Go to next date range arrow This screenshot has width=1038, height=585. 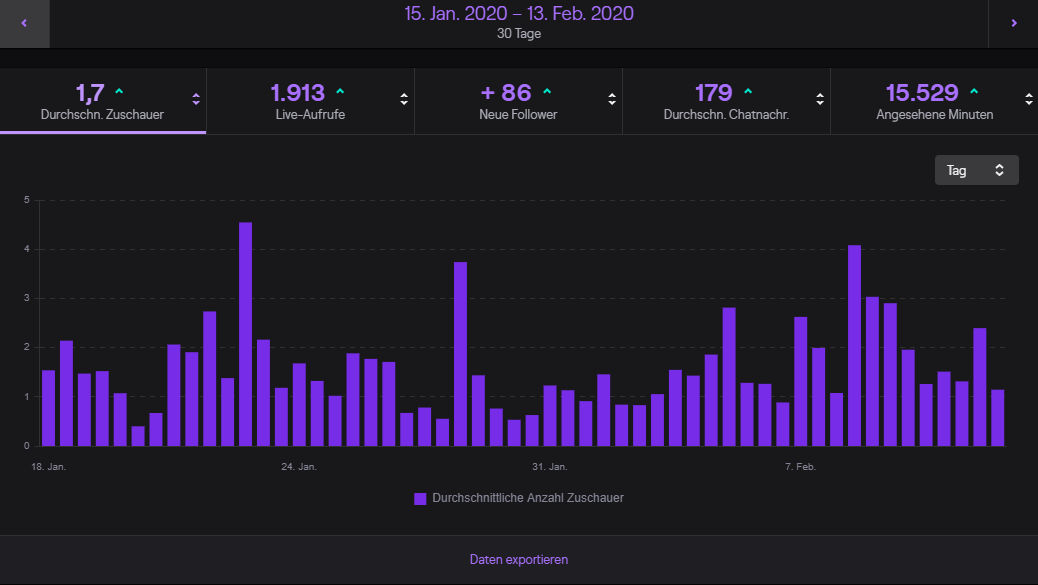tap(1013, 24)
